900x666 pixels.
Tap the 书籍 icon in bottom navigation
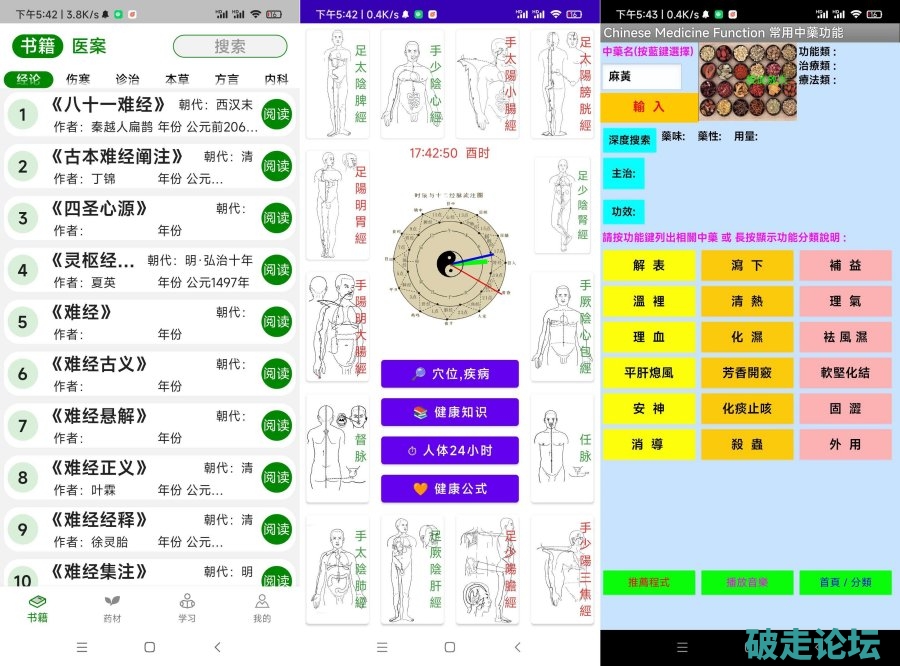click(x=37, y=601)
